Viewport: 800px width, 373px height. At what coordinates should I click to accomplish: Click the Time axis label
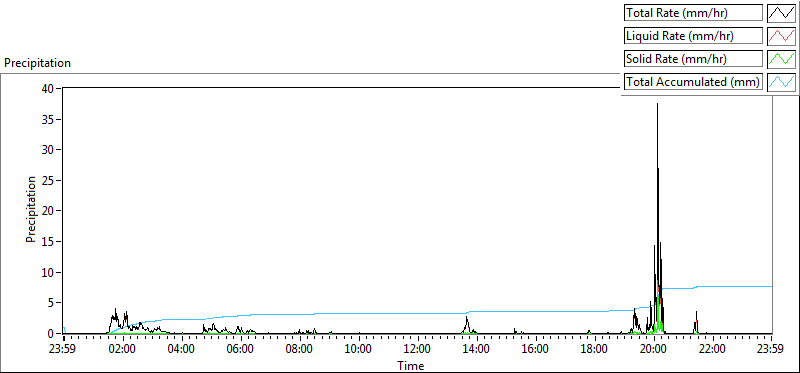click(x=411, y=365)
